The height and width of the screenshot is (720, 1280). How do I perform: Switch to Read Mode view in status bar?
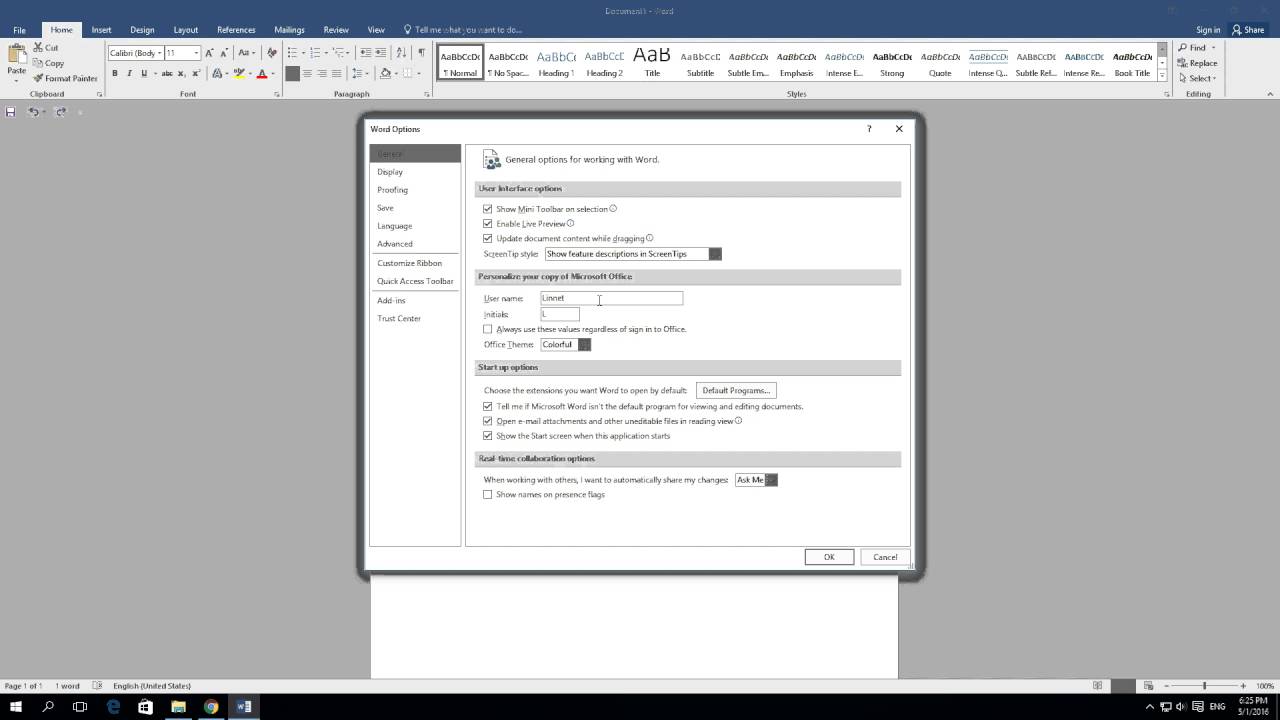1098,685
